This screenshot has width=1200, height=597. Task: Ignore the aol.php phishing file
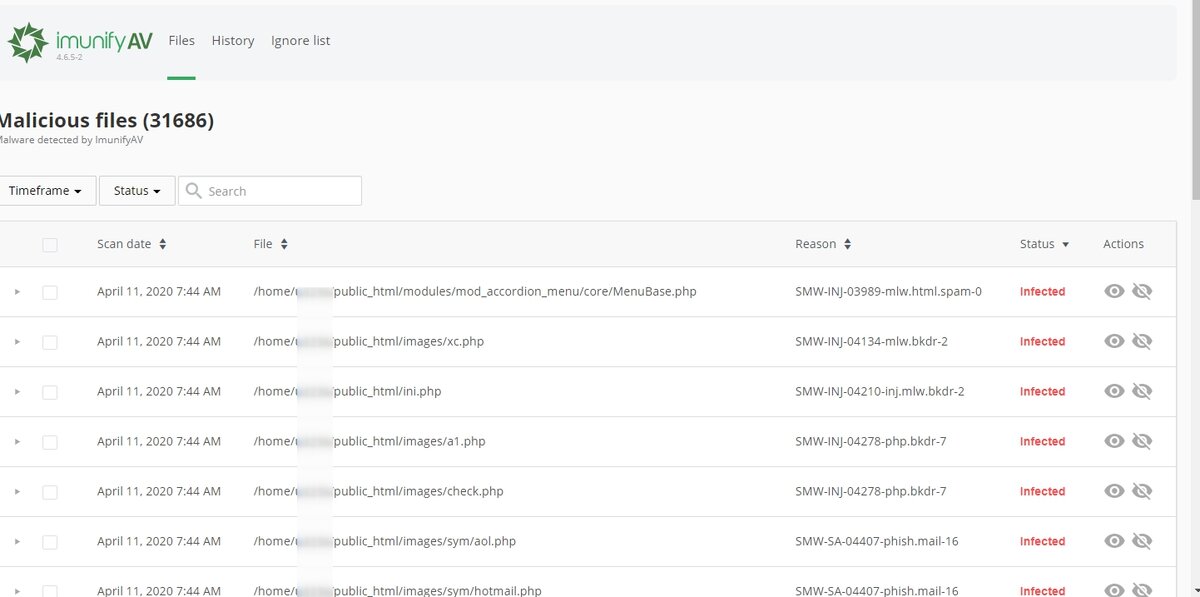(1143, 541)
